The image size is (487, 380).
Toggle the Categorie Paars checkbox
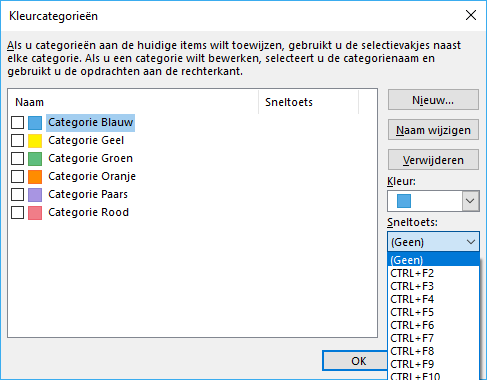pyautogui.click(x=17, y=195)
